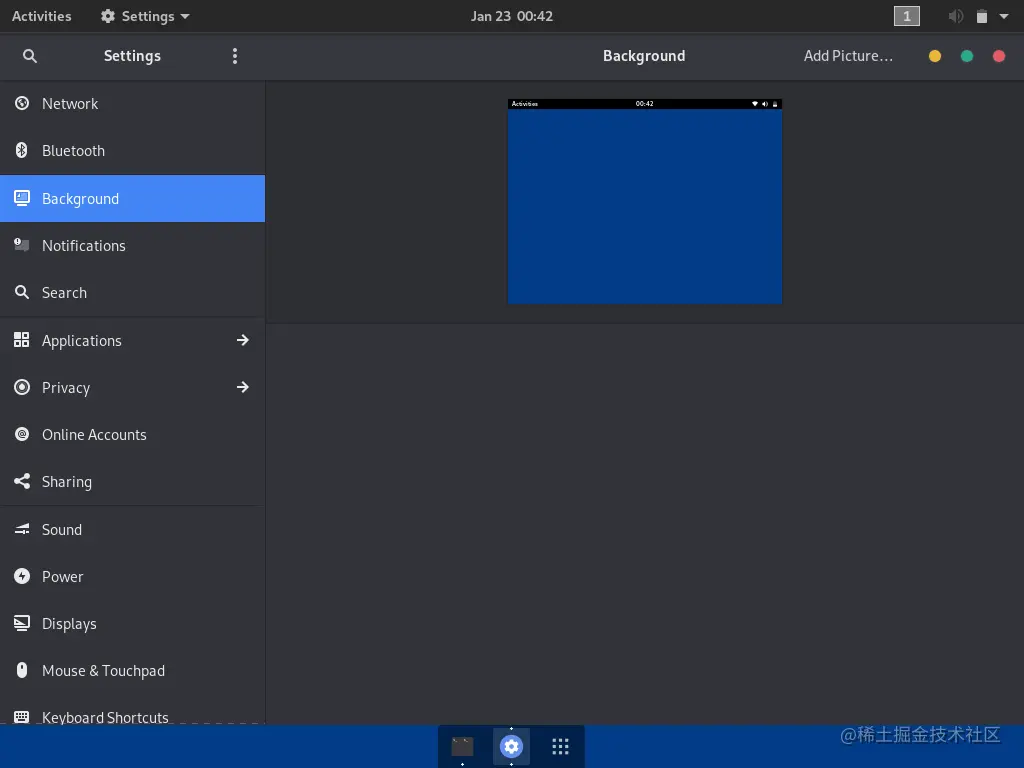Click the Background monitor icon in sidebar

click(x=22, y=198)
